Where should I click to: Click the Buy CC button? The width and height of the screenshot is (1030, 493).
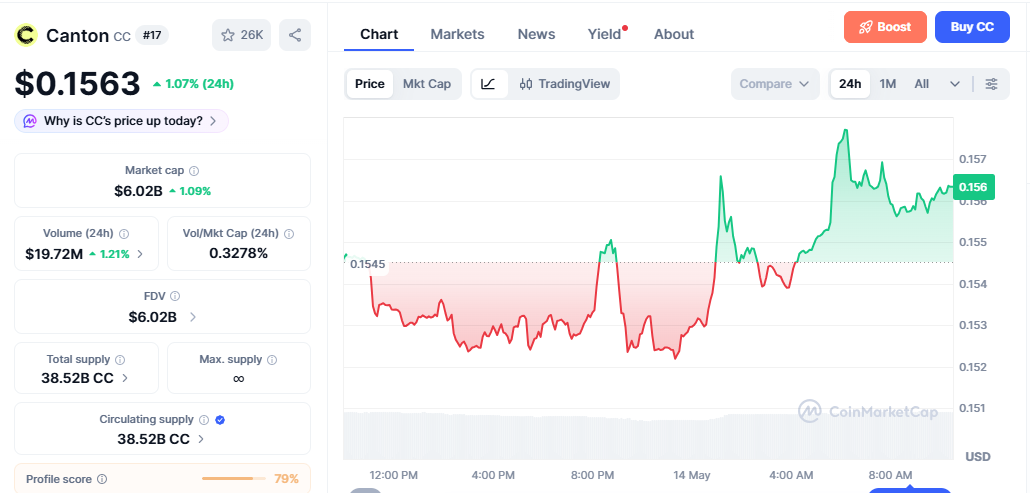(972, 28)
